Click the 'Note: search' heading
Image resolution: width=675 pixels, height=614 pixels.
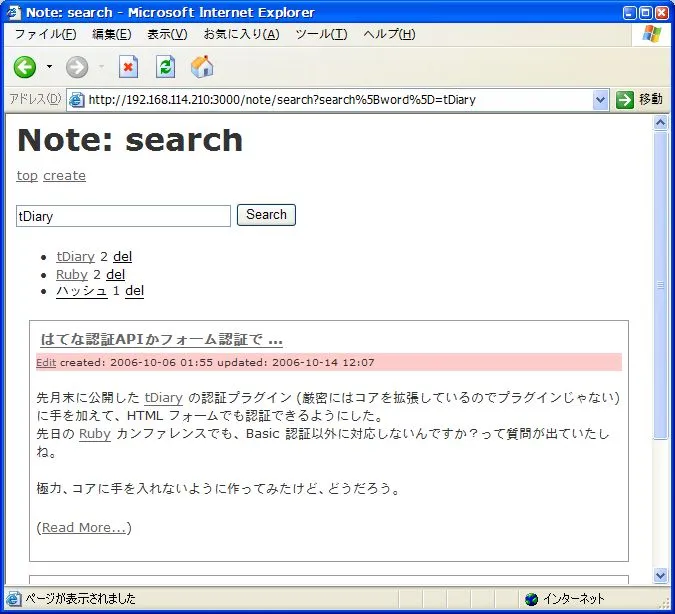pos(130,140)
